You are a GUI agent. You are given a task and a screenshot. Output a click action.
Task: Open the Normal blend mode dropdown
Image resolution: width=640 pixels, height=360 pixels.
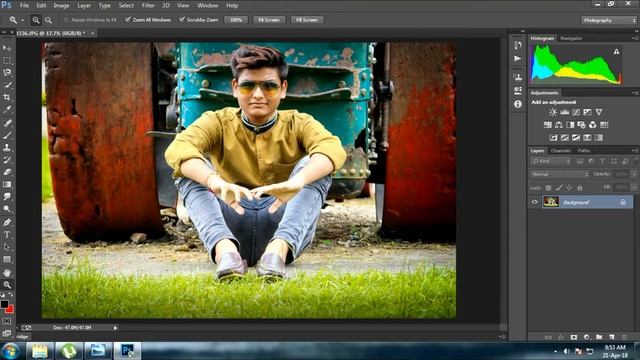coord(559,174)
